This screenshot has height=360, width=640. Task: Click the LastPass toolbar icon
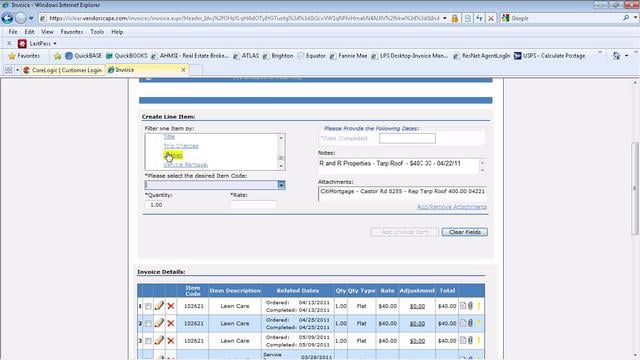point(22,43)
